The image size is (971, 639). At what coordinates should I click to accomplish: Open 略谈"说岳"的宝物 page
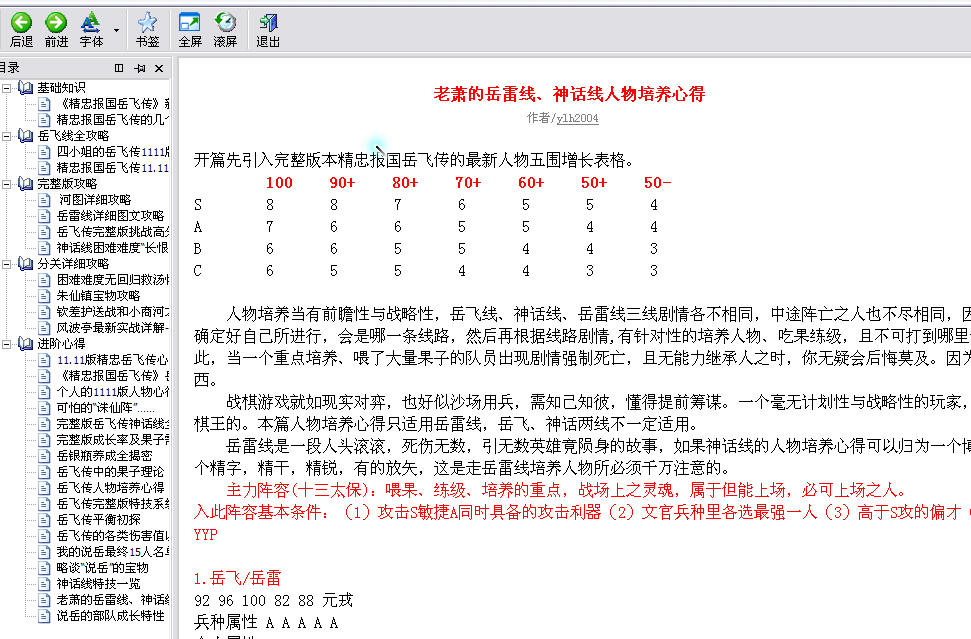click(x=103, y=568)
